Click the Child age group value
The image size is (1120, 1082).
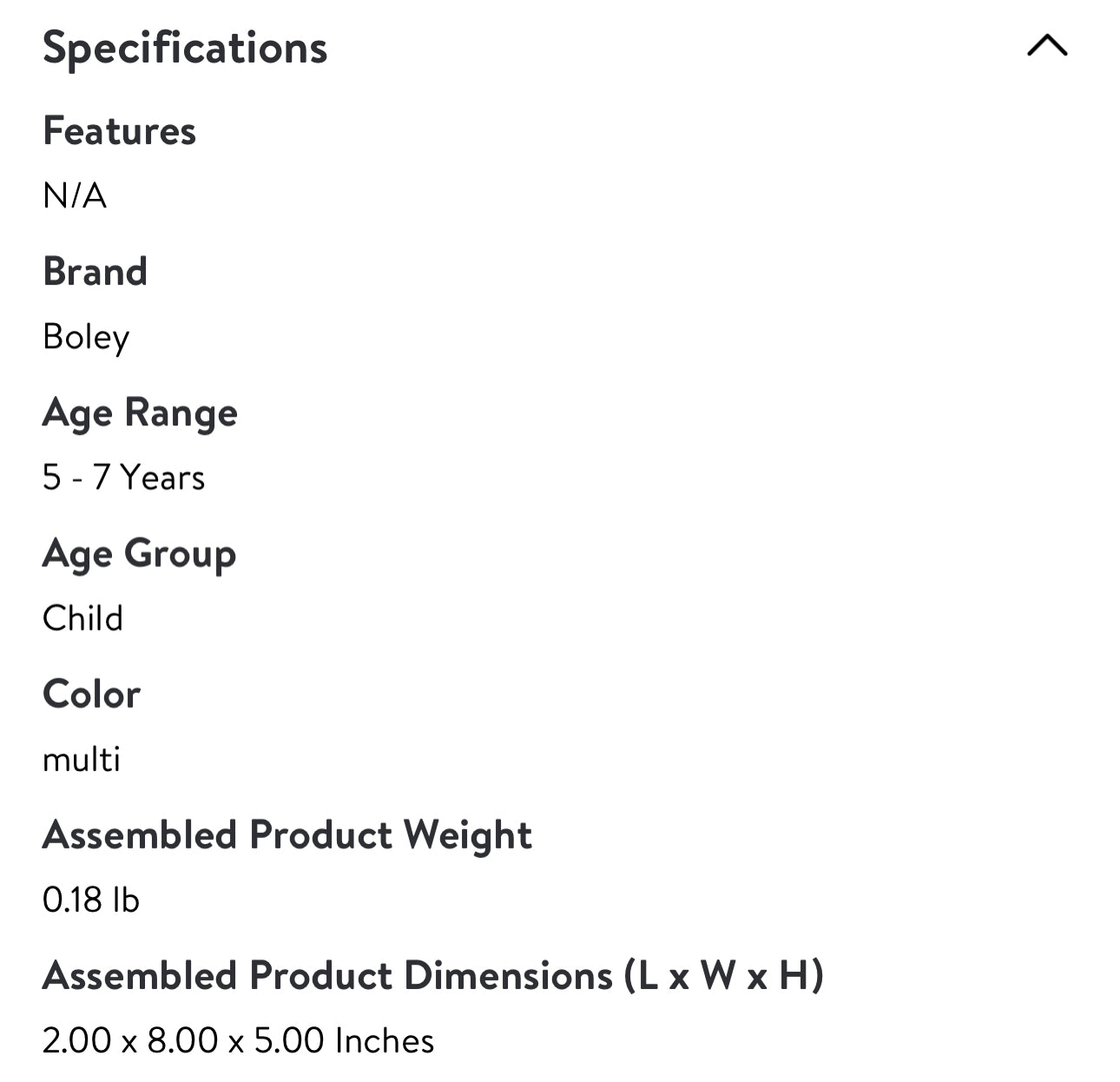pyautogui.click(x=82, y=618)
